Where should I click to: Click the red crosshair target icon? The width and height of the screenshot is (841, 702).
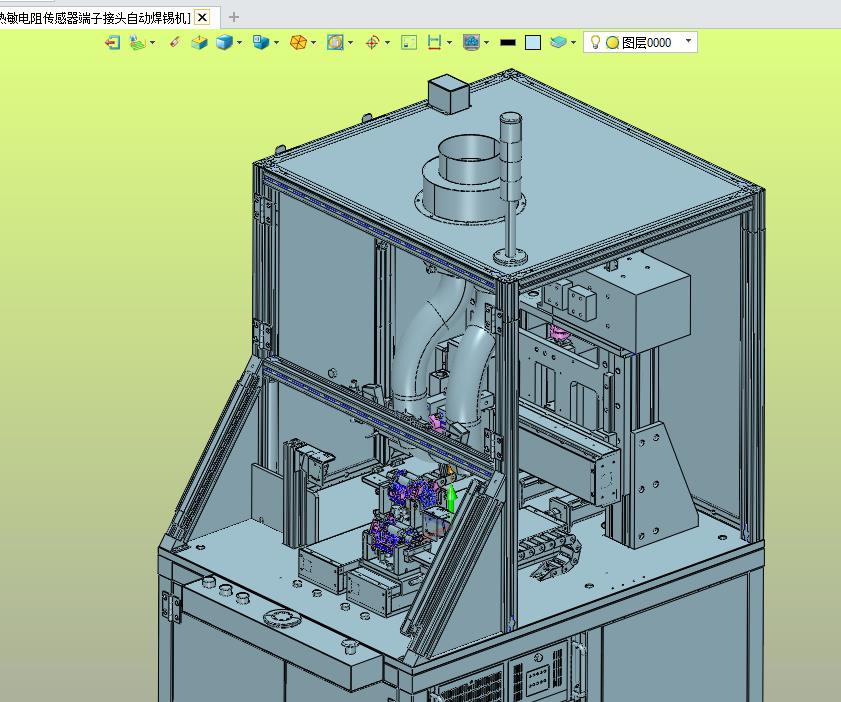coord(372,42)
